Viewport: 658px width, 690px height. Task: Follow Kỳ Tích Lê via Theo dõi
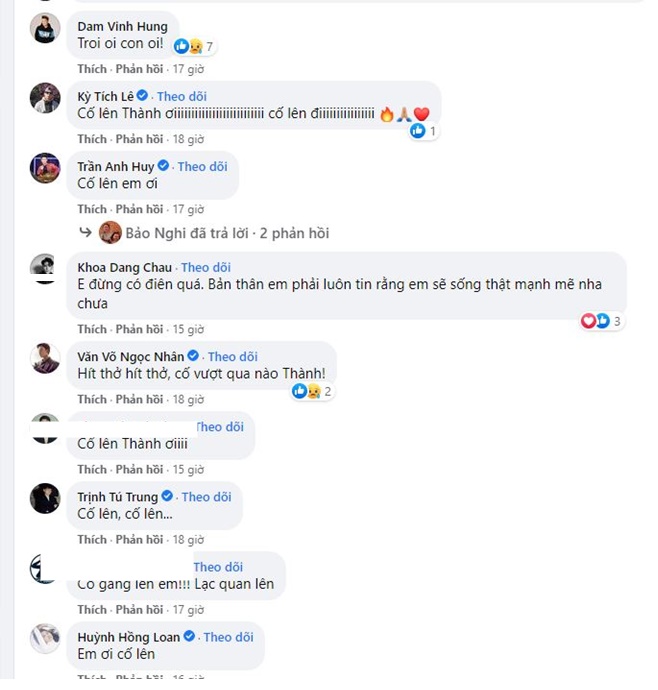[183, 95]
